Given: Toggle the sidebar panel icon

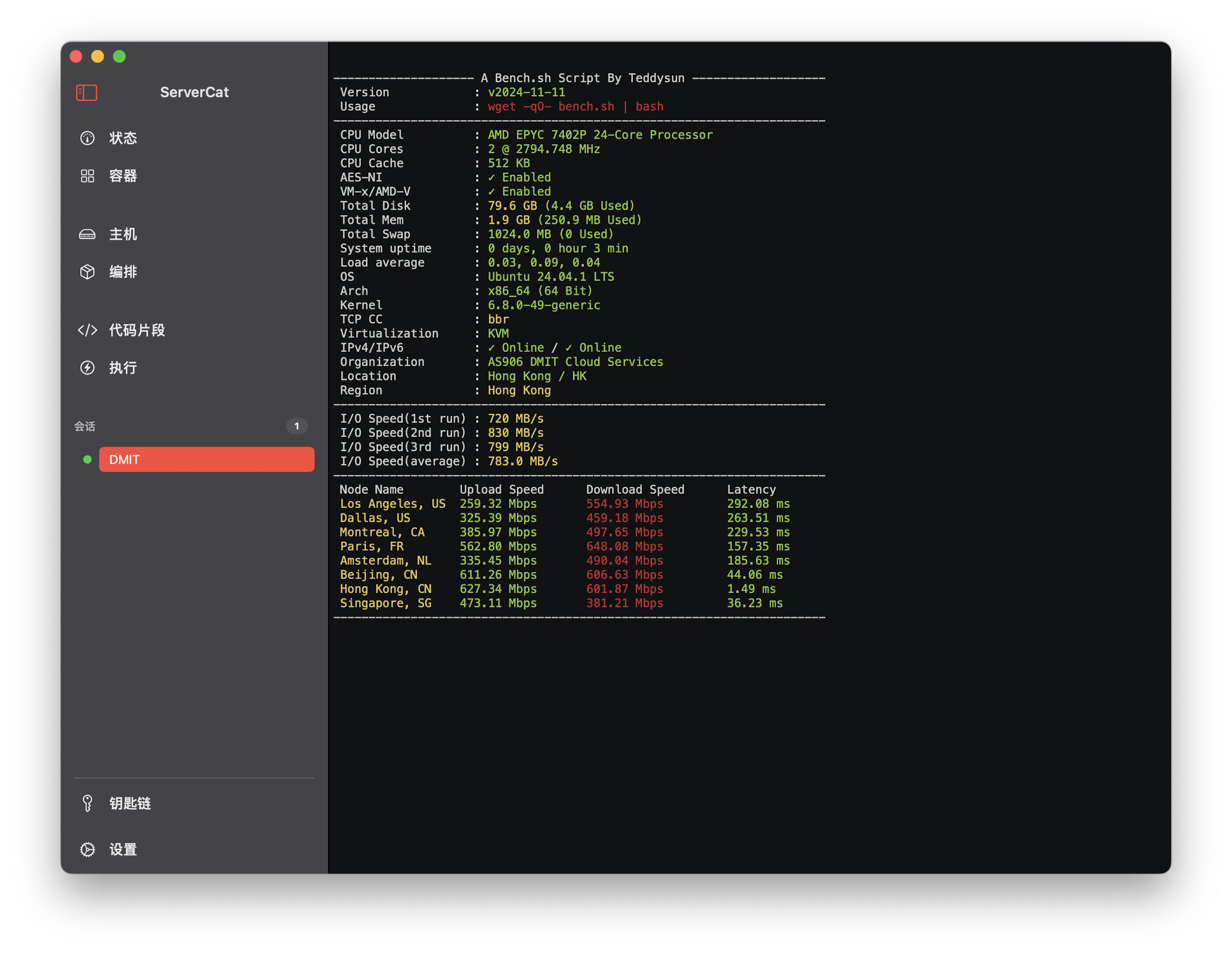Looking at the screenshot, I should [x=86, y=93].
